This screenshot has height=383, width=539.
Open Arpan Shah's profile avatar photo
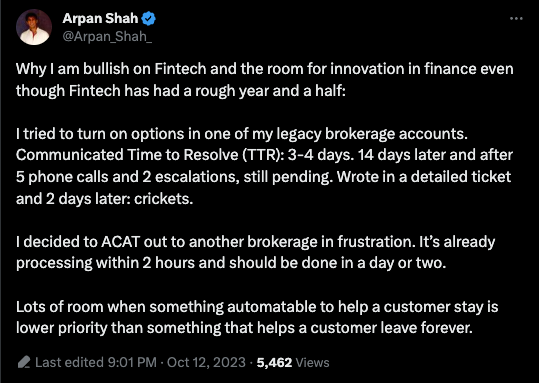pos(34,27)
